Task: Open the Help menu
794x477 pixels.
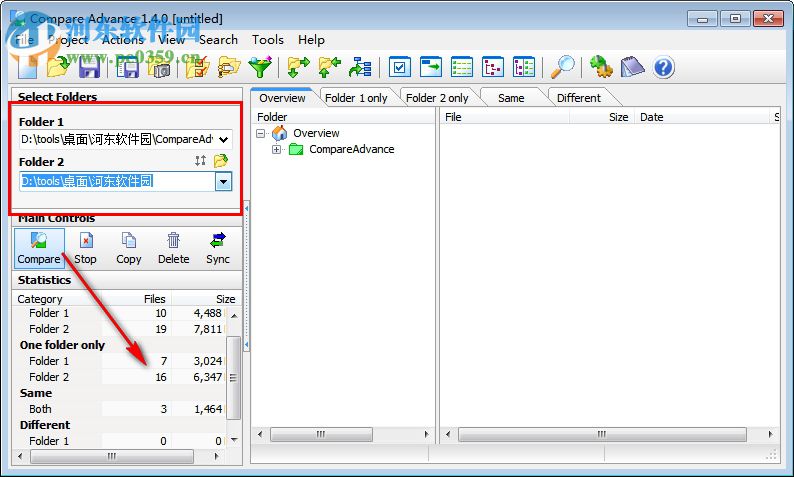Action: (311, 39)
